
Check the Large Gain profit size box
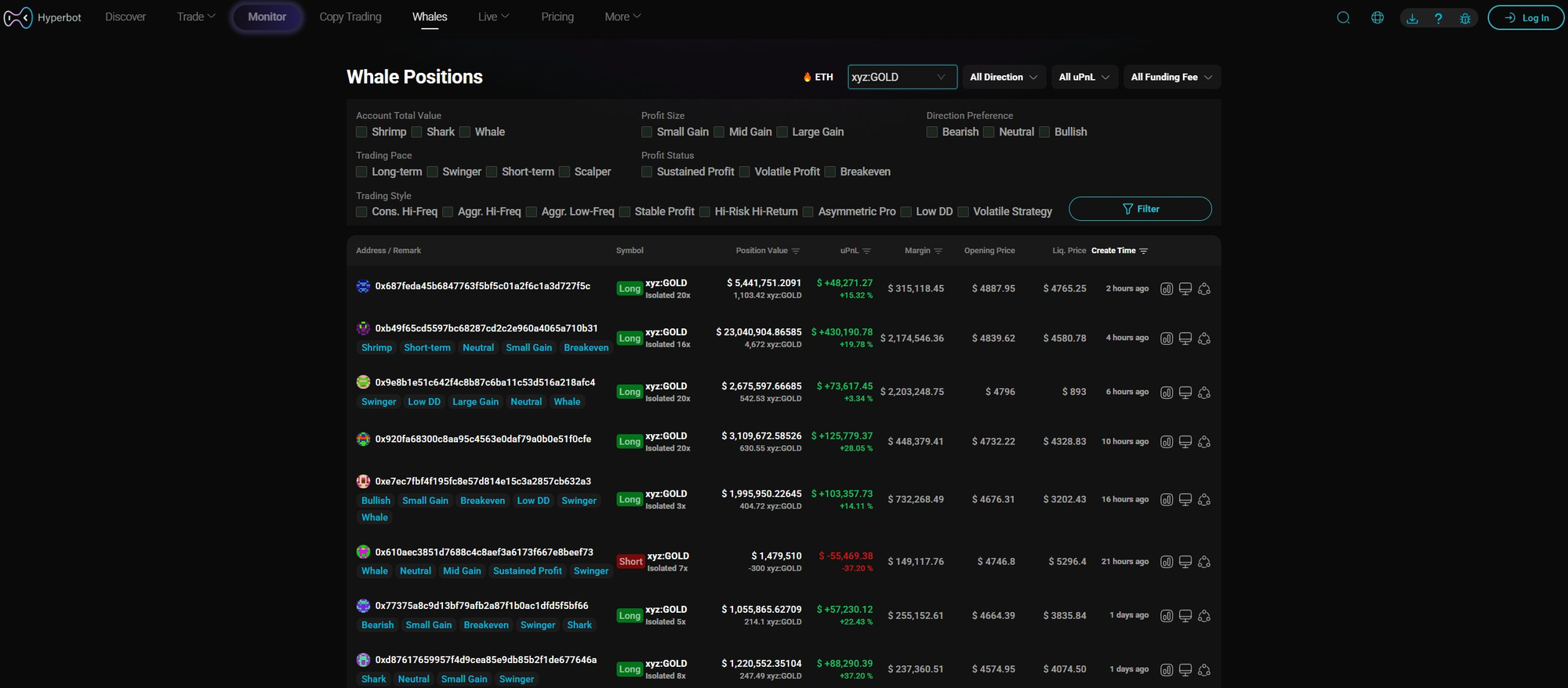(782, 132)
